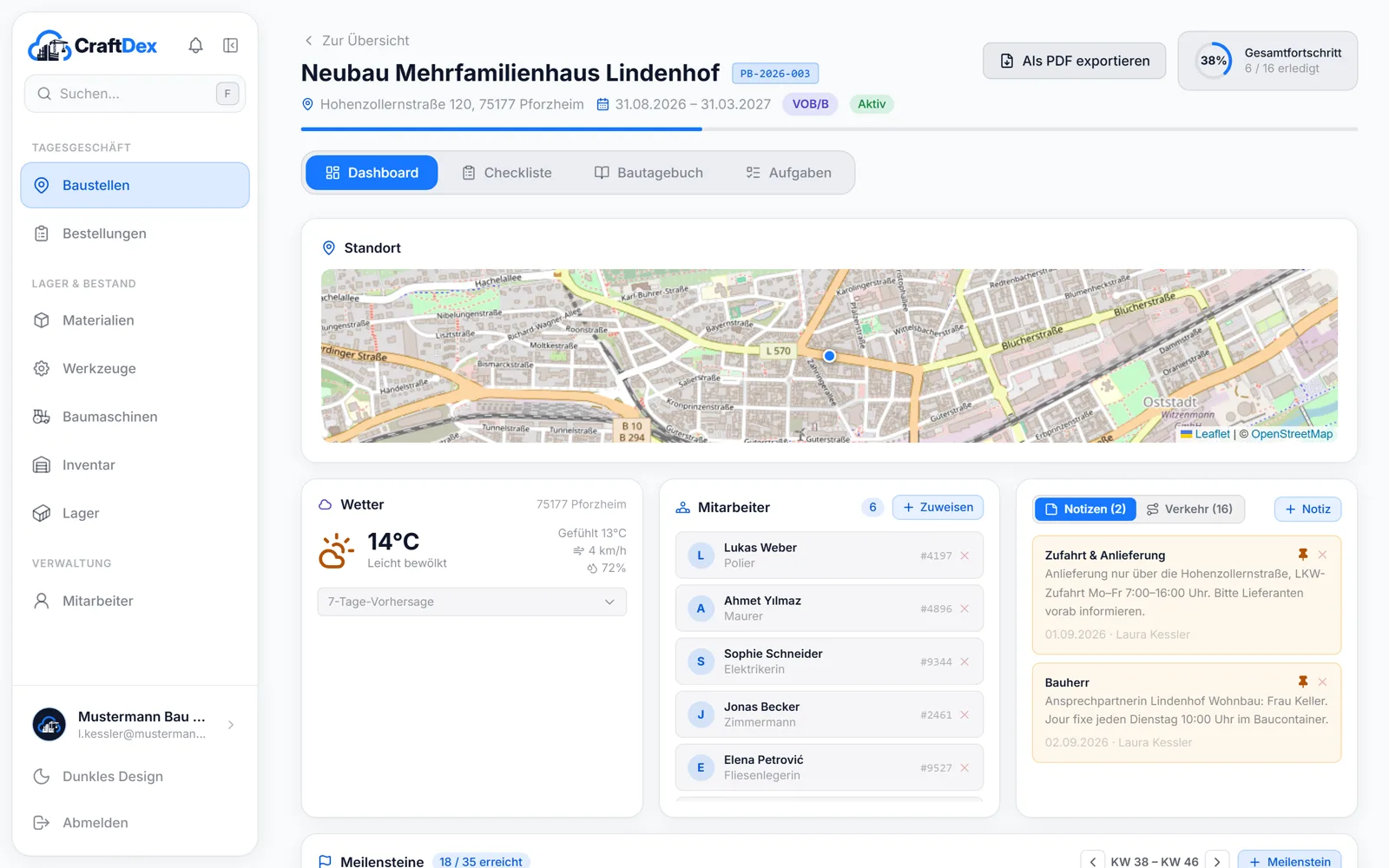Viewport: 1389px width, 868px height.
Task: Click Zuweisen to assign employee
Action: 938,507
